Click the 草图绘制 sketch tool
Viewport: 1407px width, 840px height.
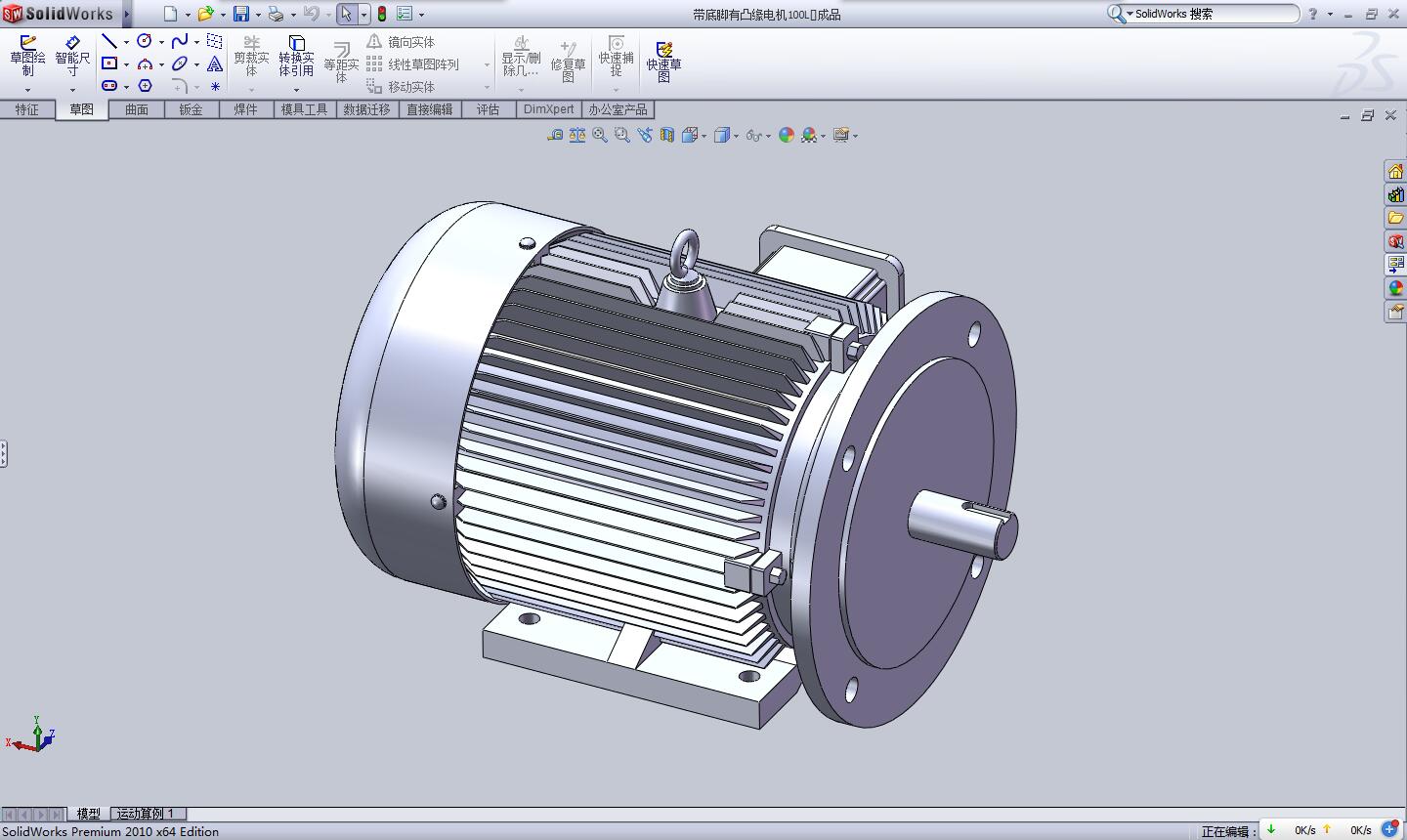27,57
